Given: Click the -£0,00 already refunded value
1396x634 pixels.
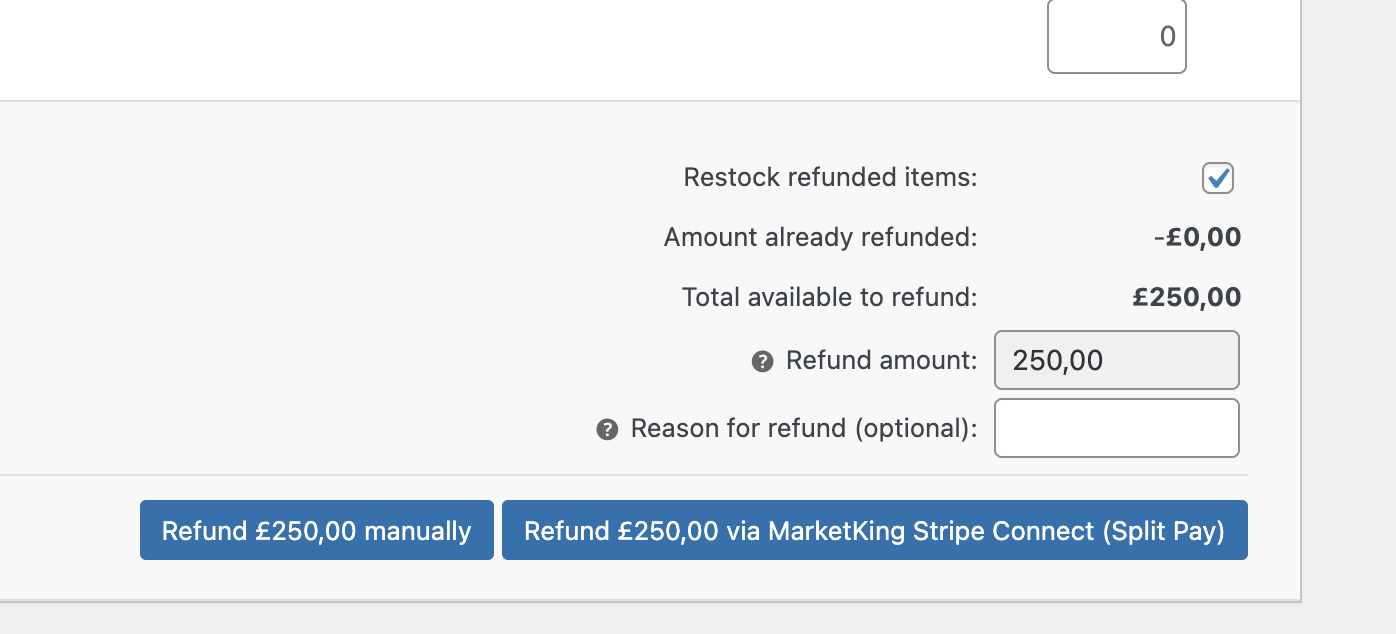Looking at the screenshot, I should [1197, 238].
